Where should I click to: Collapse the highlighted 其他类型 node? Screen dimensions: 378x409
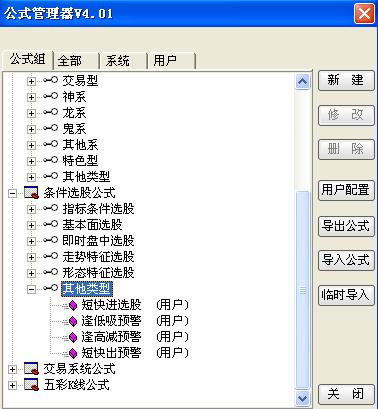(31, 289)
